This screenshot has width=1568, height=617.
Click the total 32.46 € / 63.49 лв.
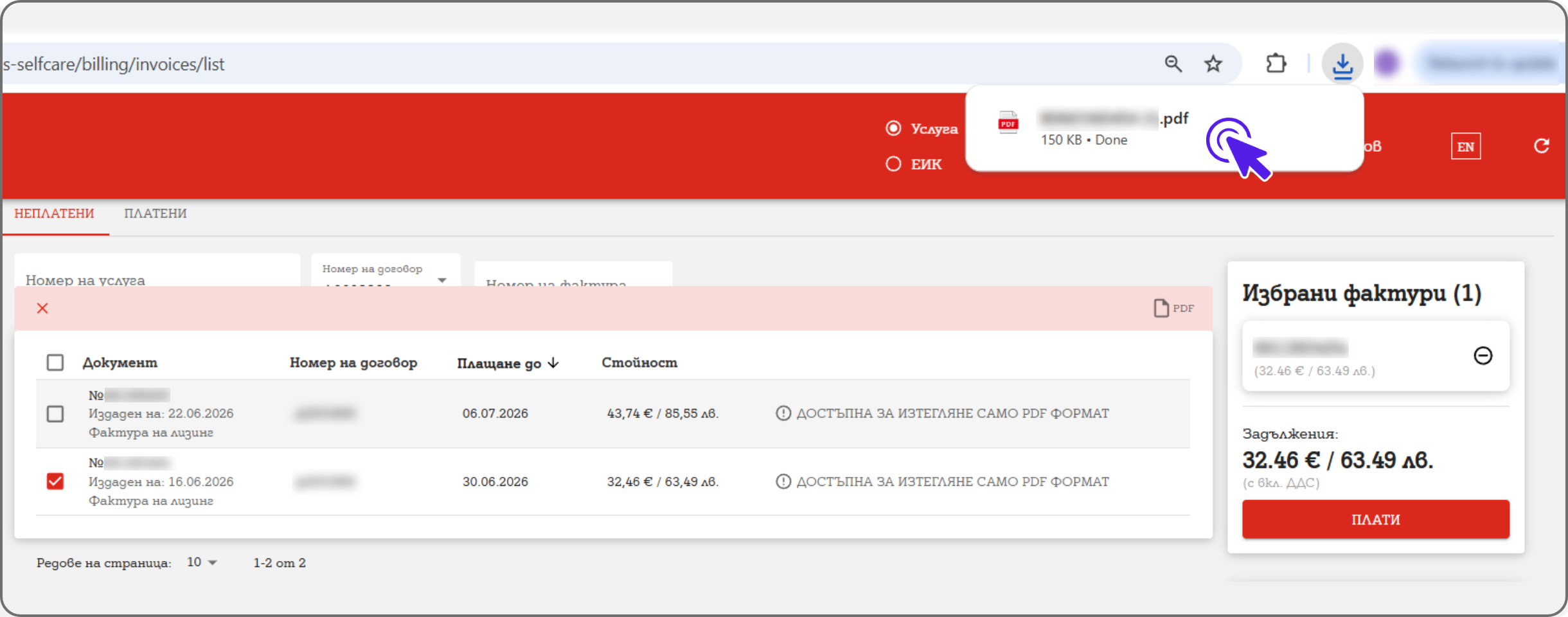1338,460
